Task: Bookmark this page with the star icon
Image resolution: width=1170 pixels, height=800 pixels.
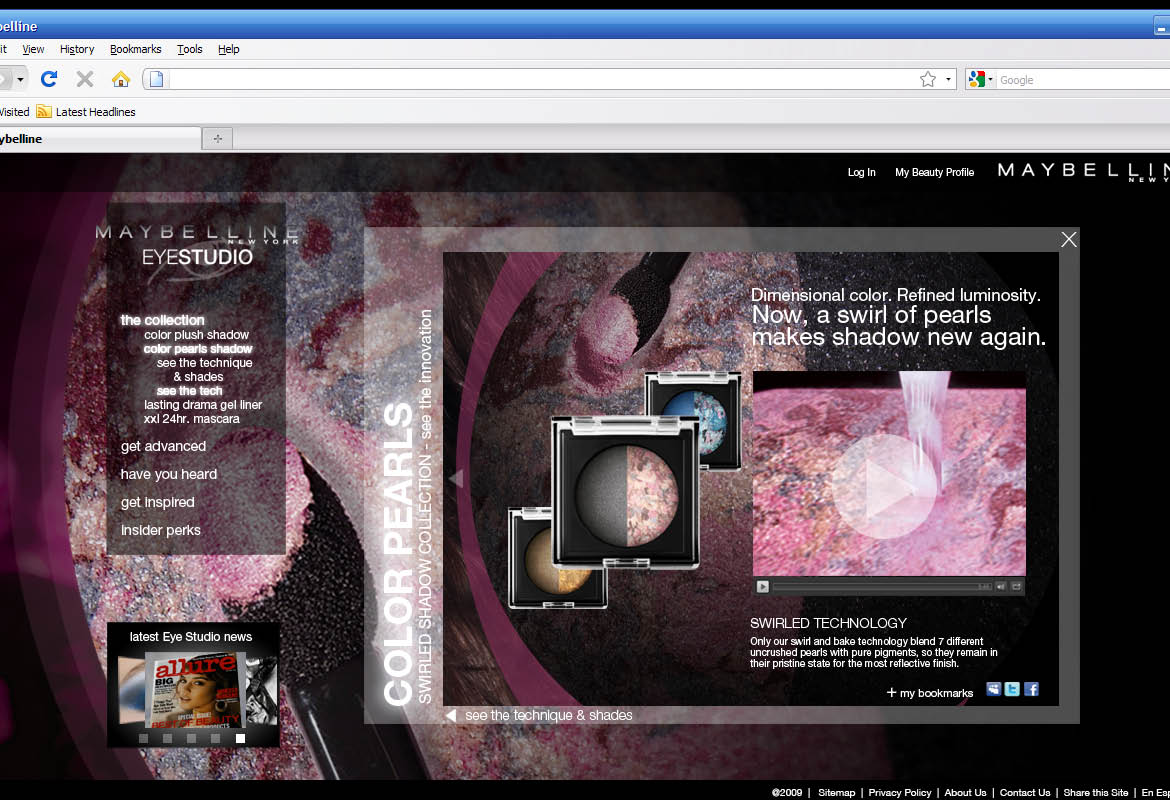Action: coord(927,79)
